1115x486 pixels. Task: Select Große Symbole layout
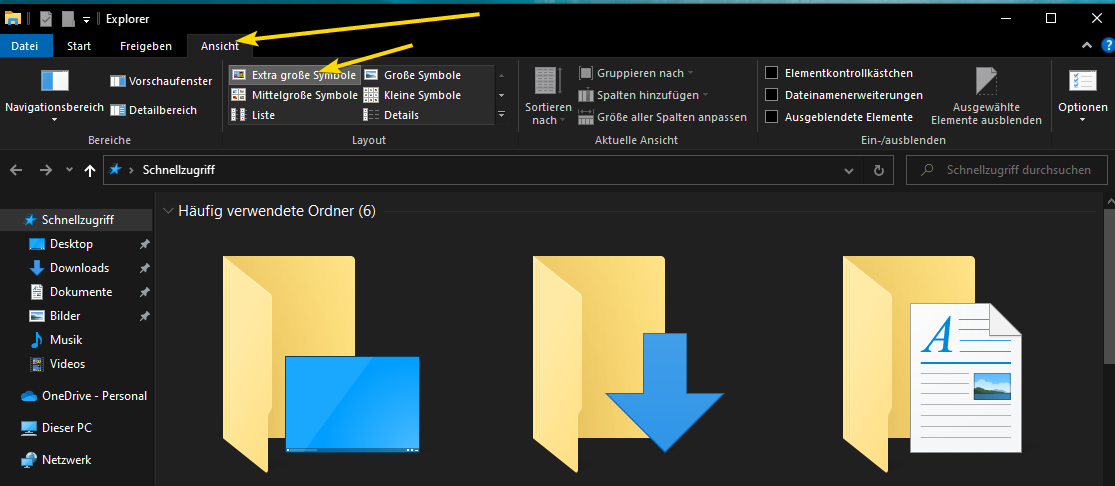[x=413, y=75]
